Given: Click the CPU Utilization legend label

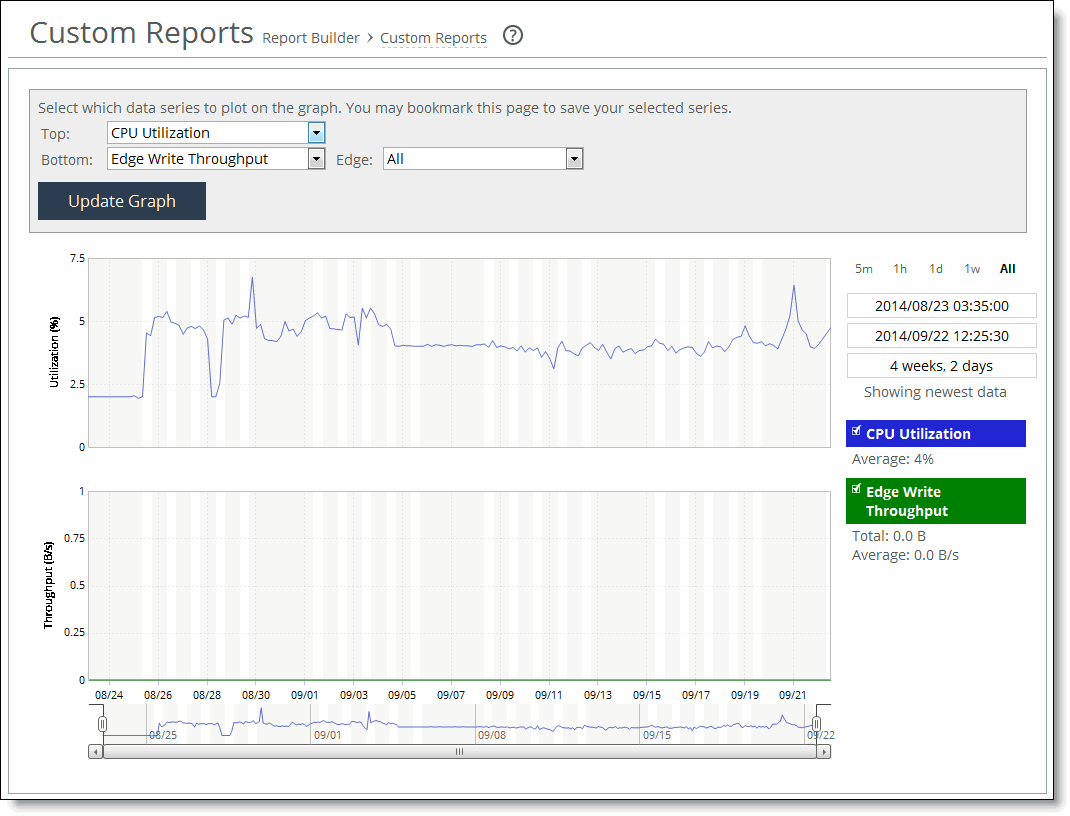Looking at the screenshot, I should (918, 434).
